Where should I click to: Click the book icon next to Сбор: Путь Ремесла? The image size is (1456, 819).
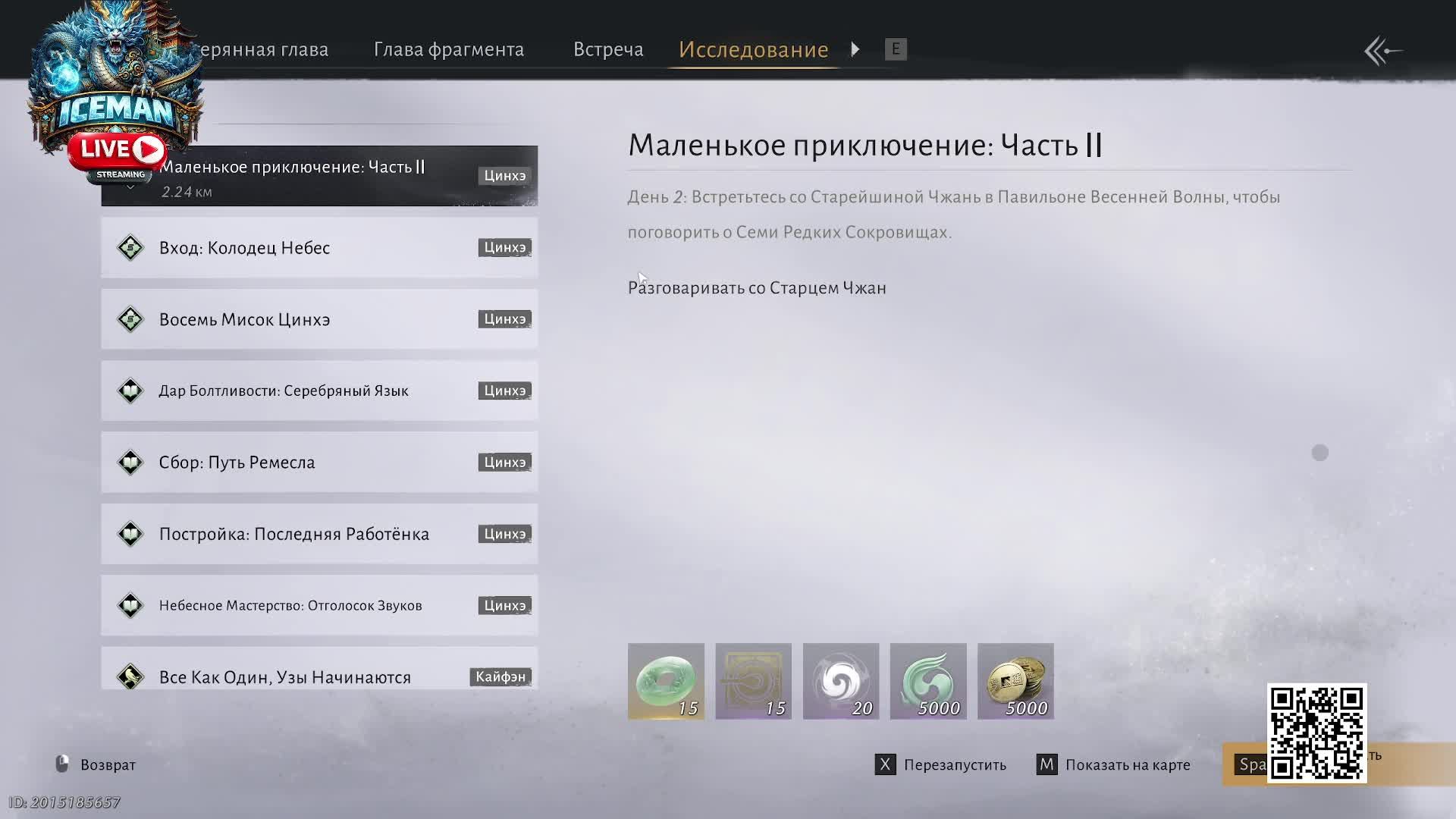(x=130, y=463)
